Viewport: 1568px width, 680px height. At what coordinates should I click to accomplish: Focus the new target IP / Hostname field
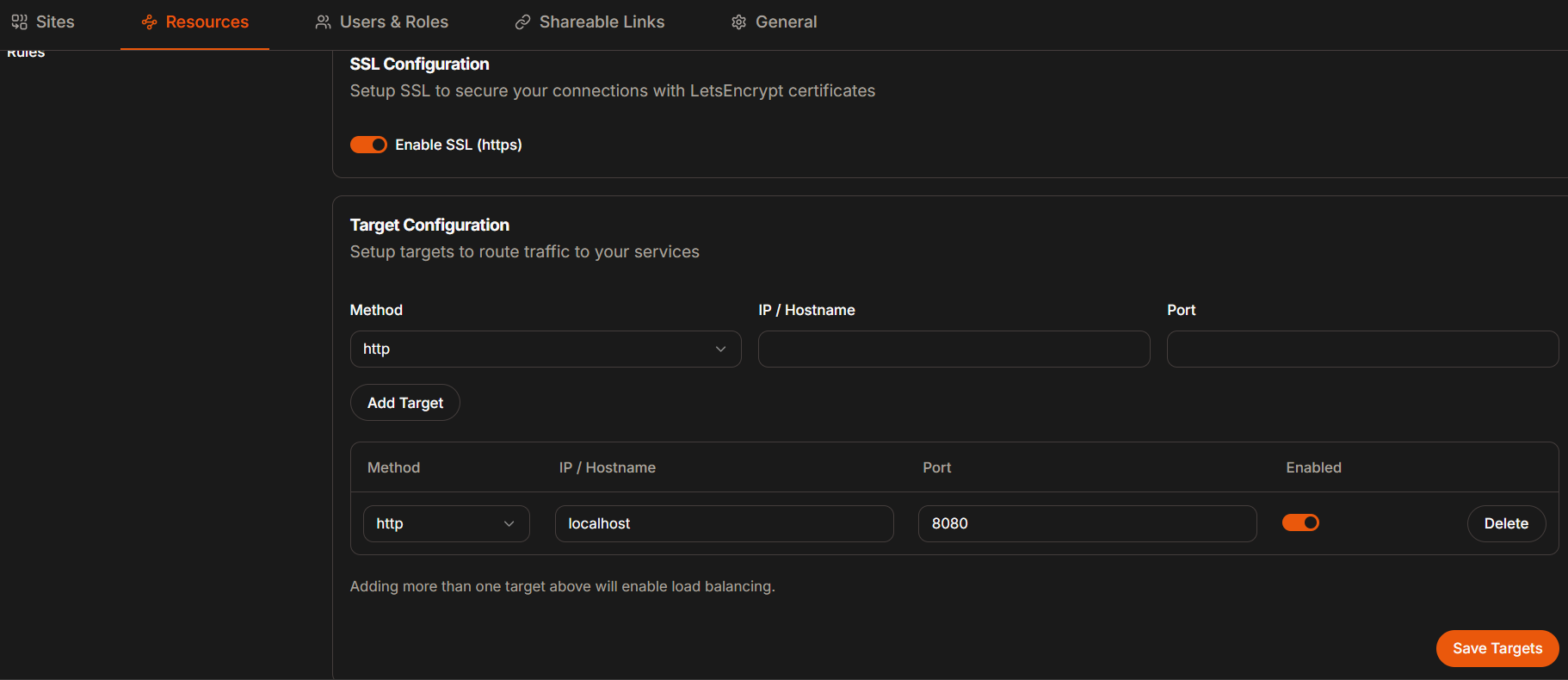[954, 349]
